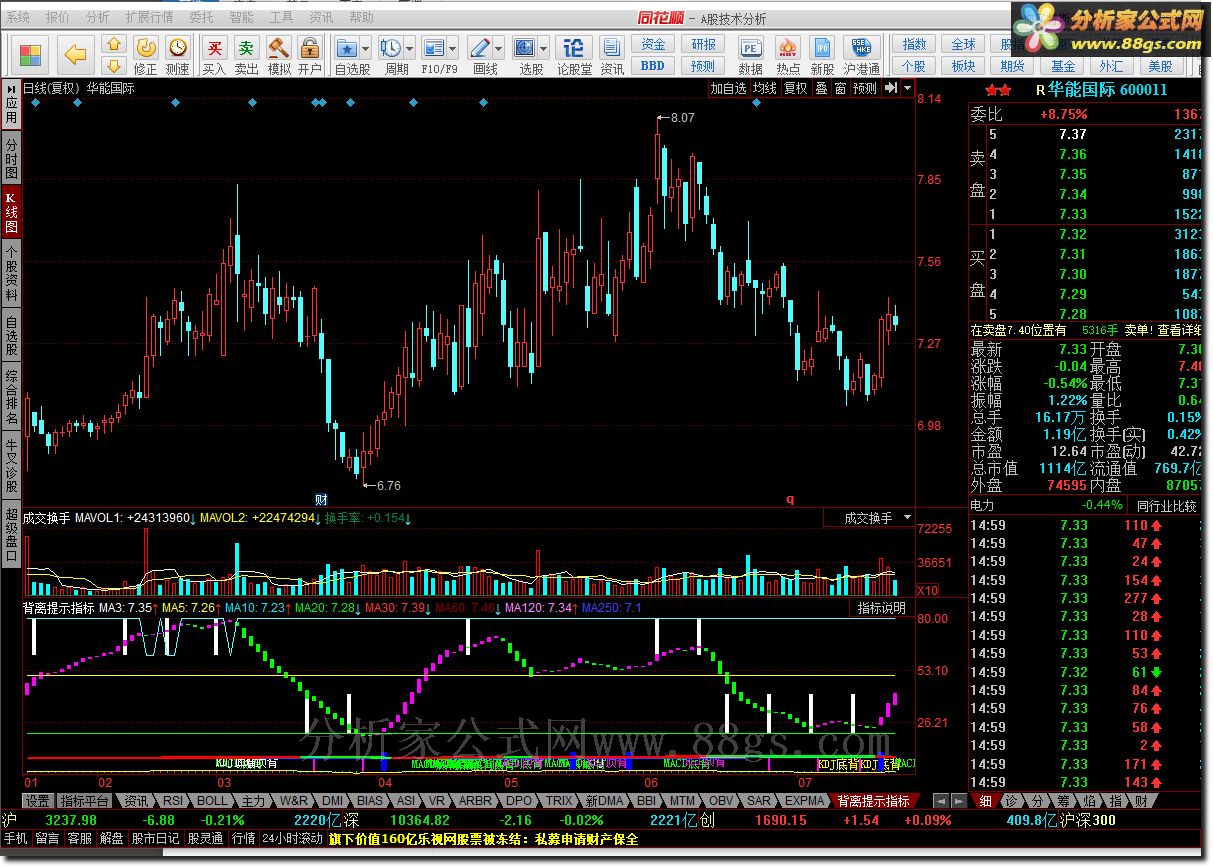This screenshot has width=1213, height=867.
Task: Expand the 自选股 dropdown arrow
Action: coord(366,47)
